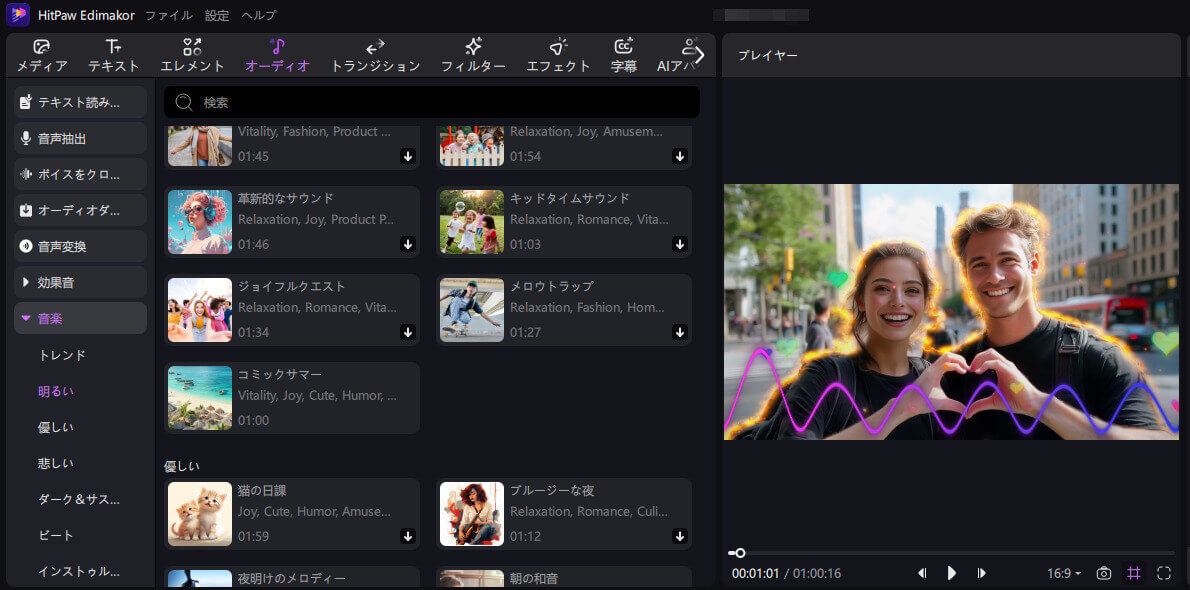Preview the ブルージーな夜 thumbnail

(x=472, y=514)
